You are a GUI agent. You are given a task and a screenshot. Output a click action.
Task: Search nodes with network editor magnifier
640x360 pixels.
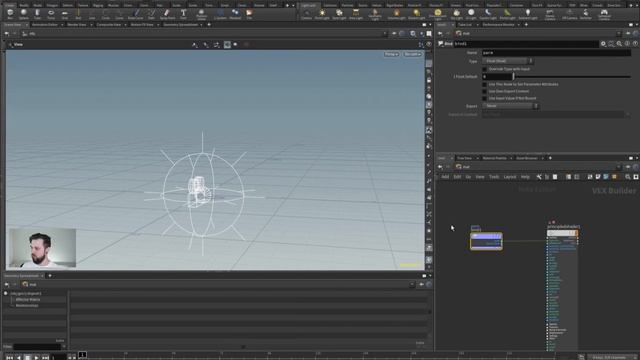click(628, 177)
